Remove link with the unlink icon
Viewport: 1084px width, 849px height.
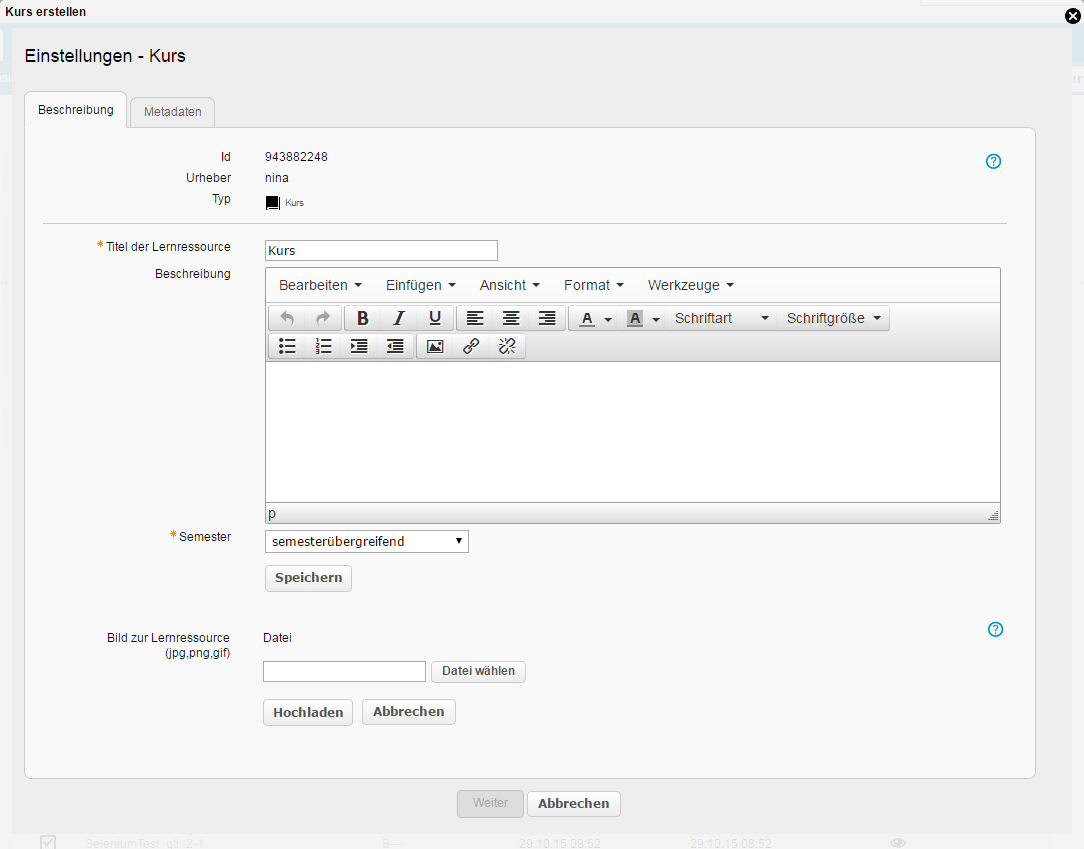[x=507, y=346]
